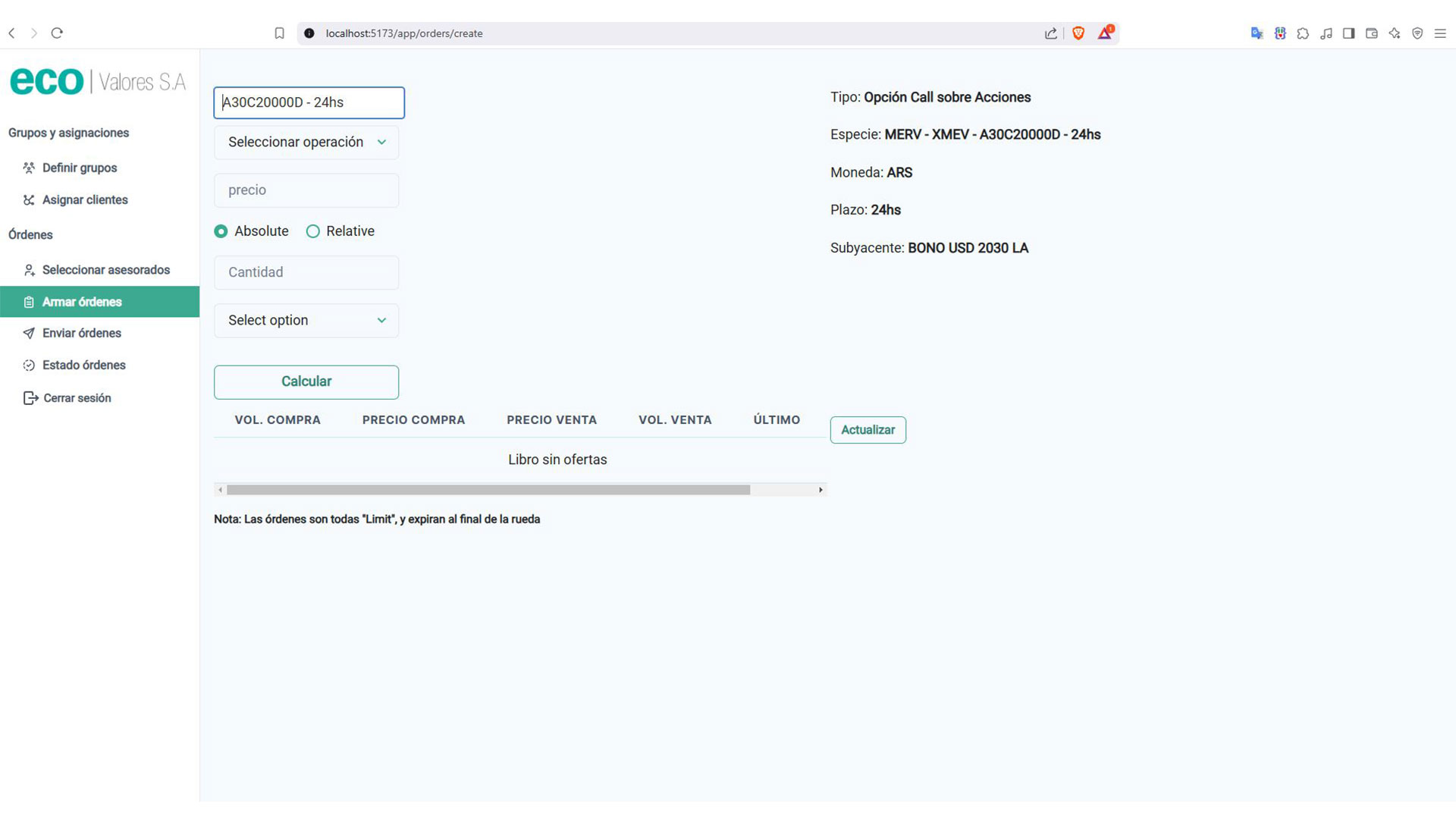Bookmark this page with the bookmark icon
The image size is (1456, 819).
279,33
